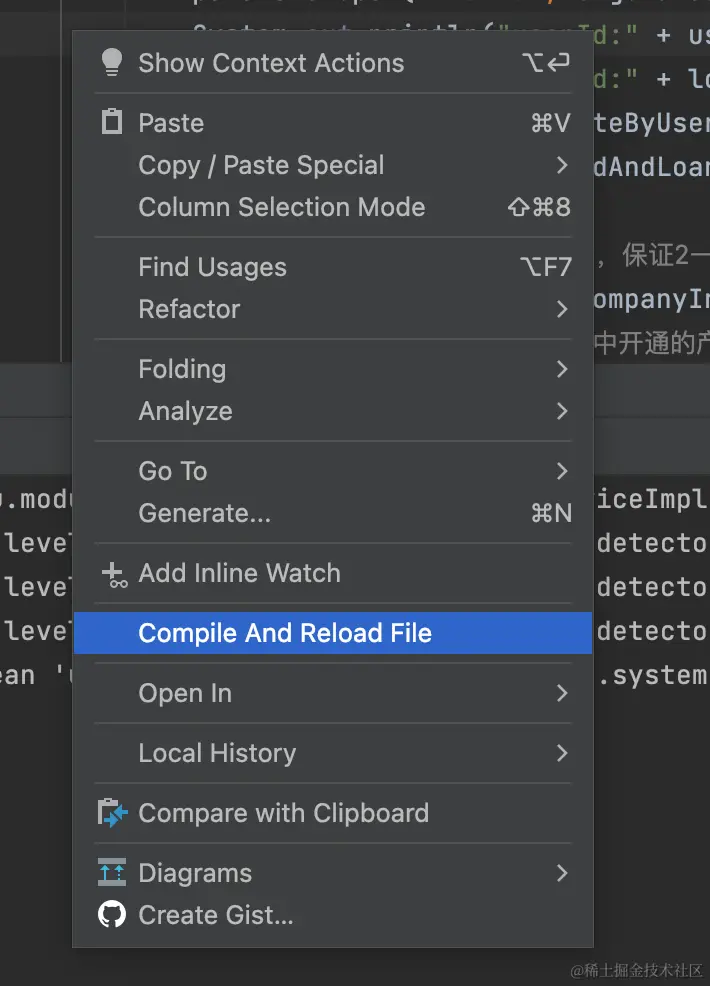
Task: Click the Create Gist... label
Action: pos(216,915)
